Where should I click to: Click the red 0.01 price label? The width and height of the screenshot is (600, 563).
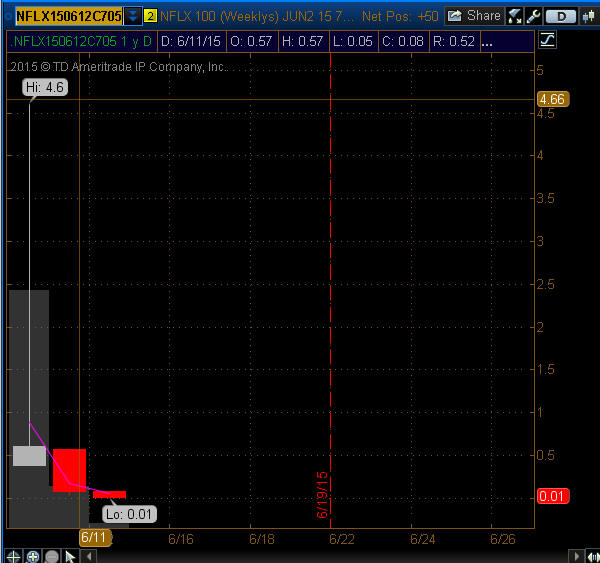(x=553, y=496)
